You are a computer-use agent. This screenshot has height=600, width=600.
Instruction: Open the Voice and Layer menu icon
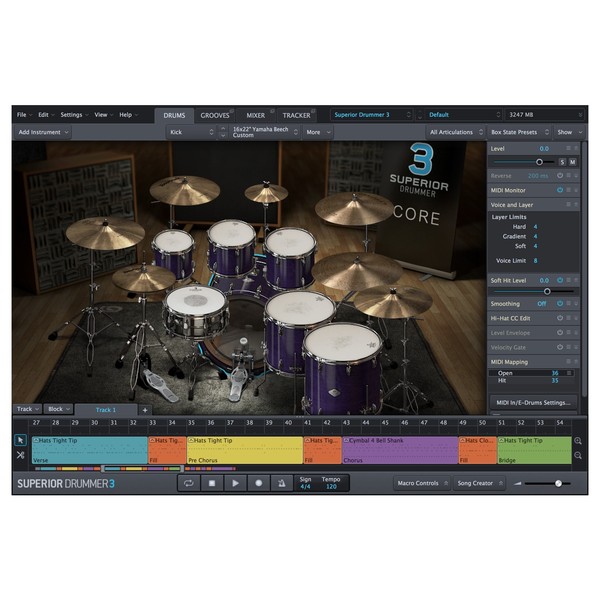pyautogui.click(x=569, y=205)
